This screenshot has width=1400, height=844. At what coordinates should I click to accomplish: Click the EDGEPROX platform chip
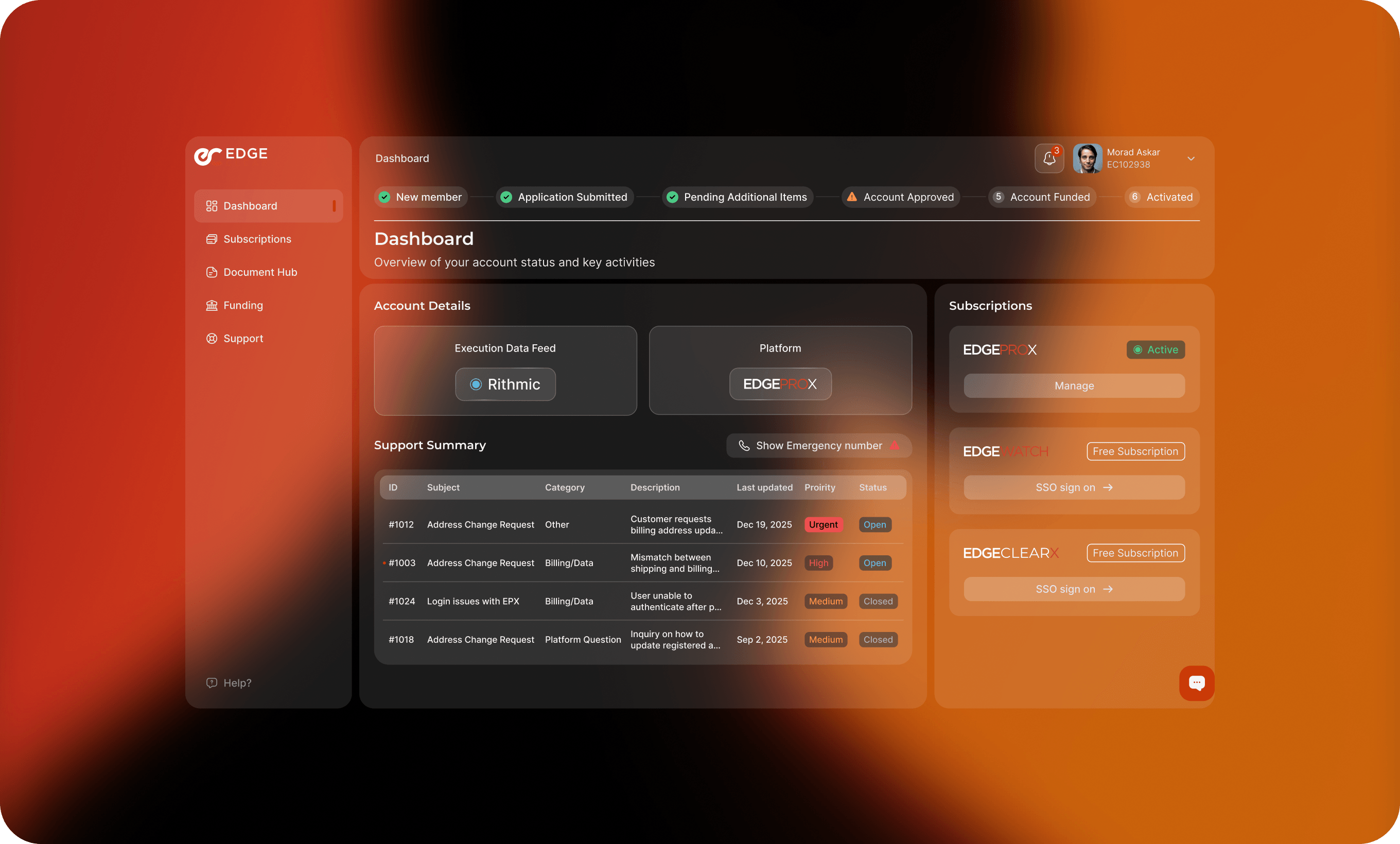pyautogui.click(x=780, y=384)
